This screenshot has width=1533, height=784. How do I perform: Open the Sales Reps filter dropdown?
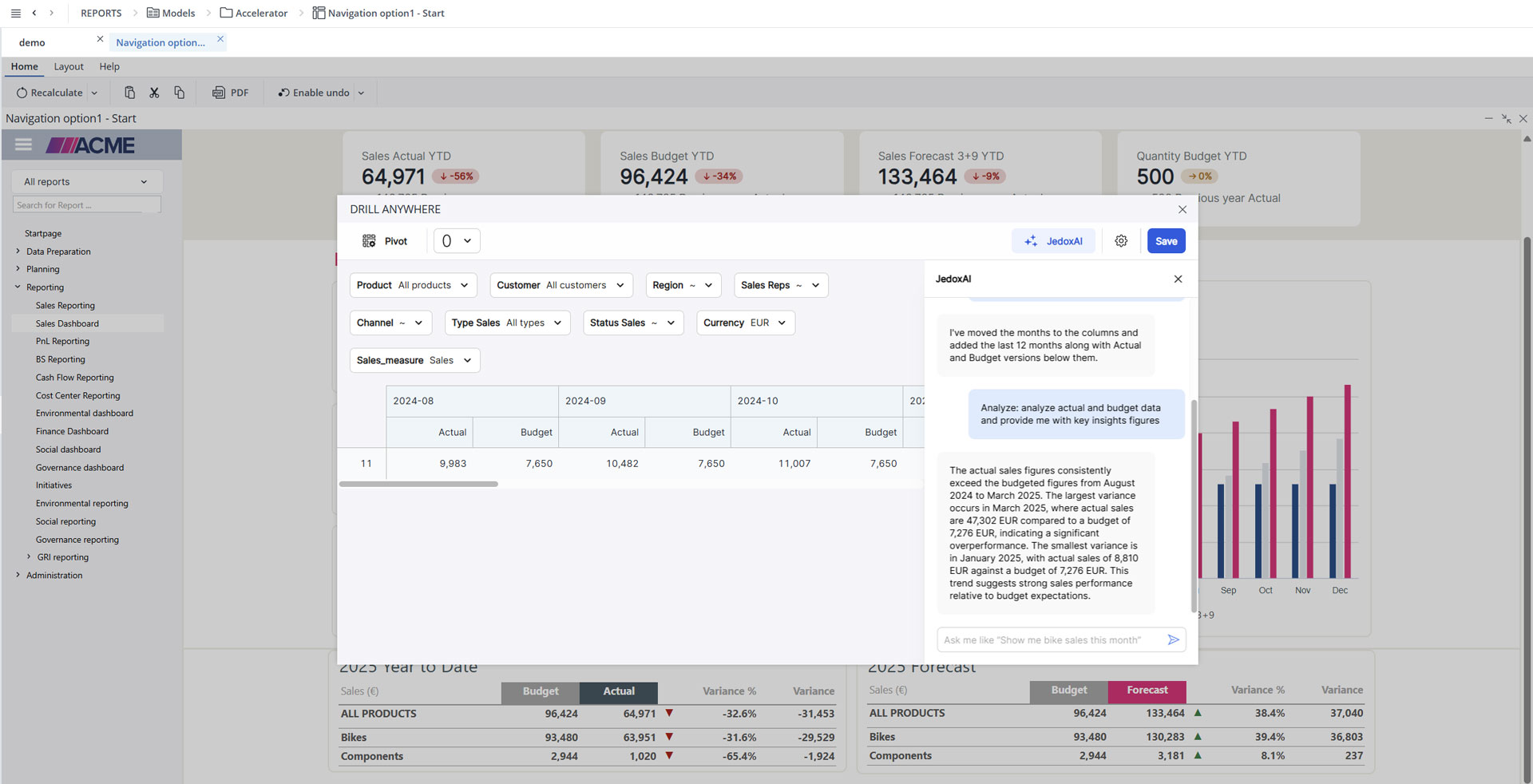(x=781, y=285)
